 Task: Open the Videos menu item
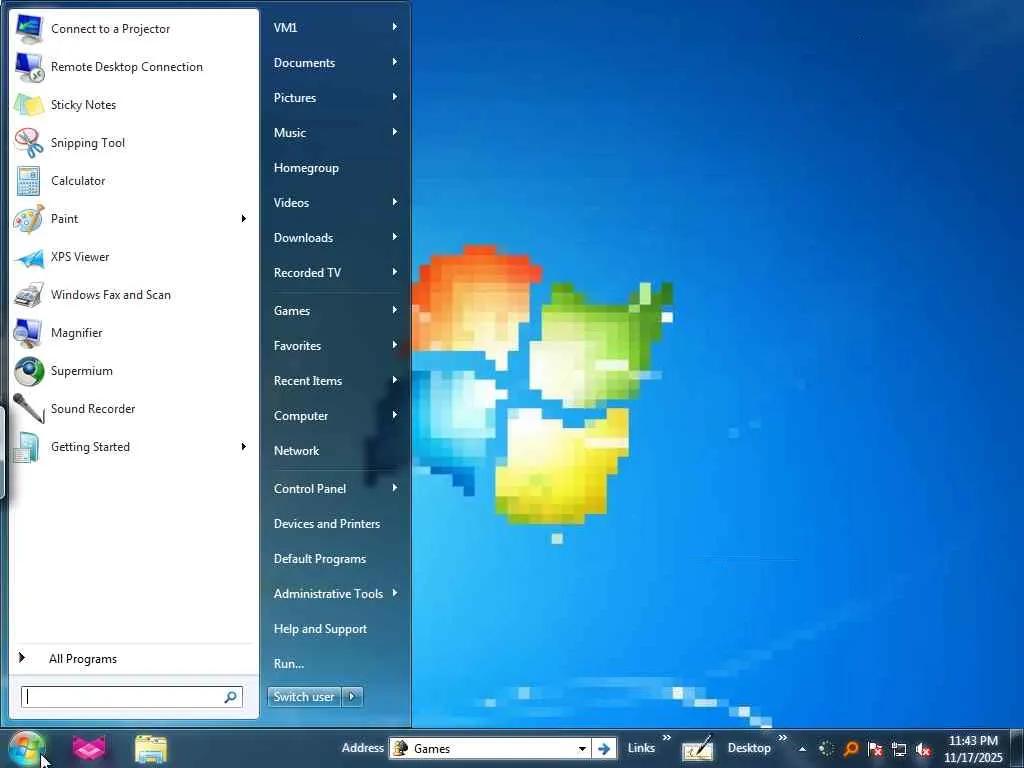(336, 202)
